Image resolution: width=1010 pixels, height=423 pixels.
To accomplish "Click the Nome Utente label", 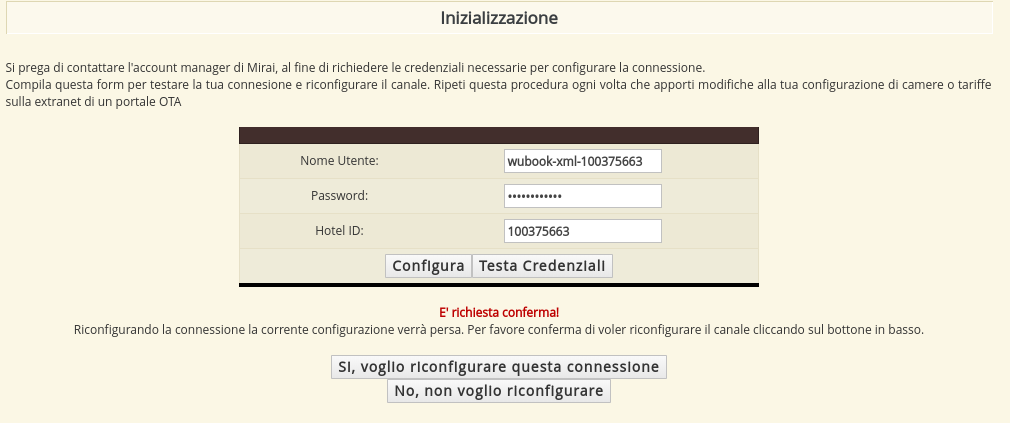I will point(339,161).
